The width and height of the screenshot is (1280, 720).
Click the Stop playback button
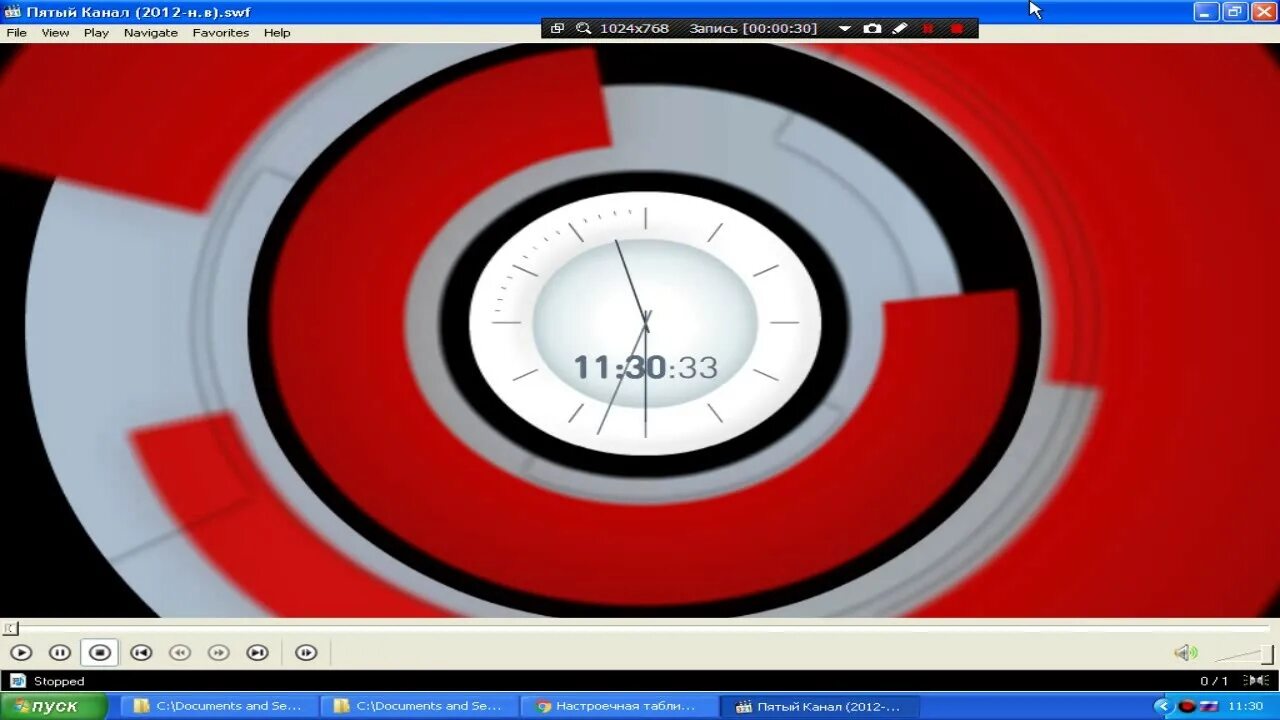coord(100,653)
